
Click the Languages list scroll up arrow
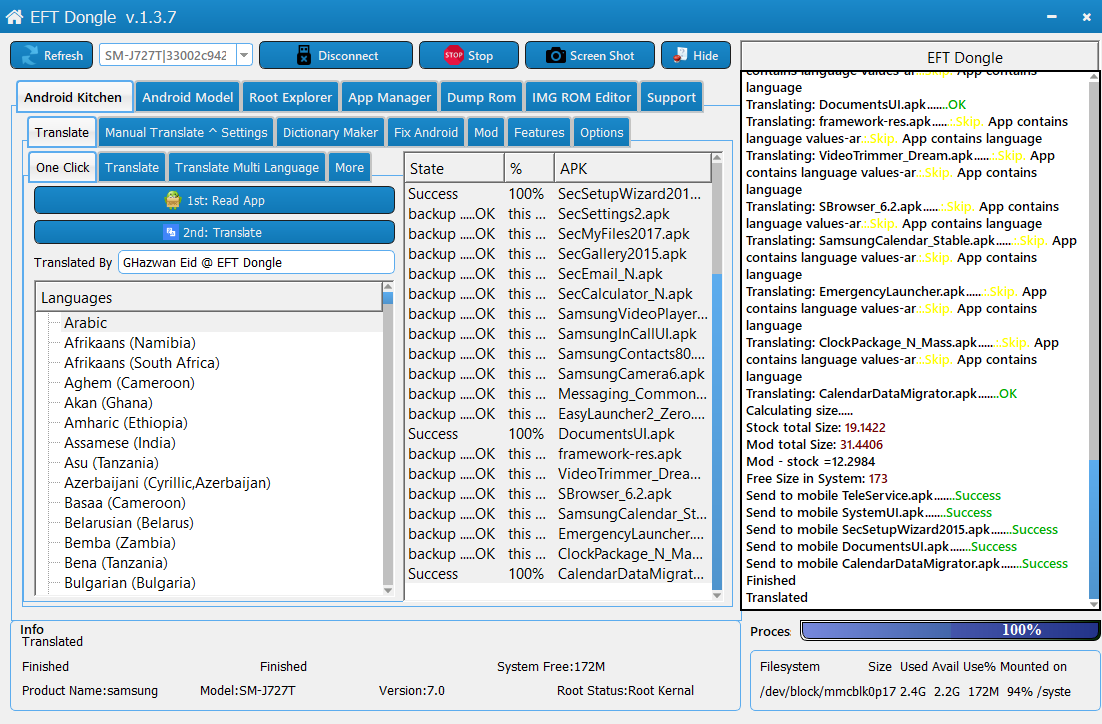pos(388,287)
